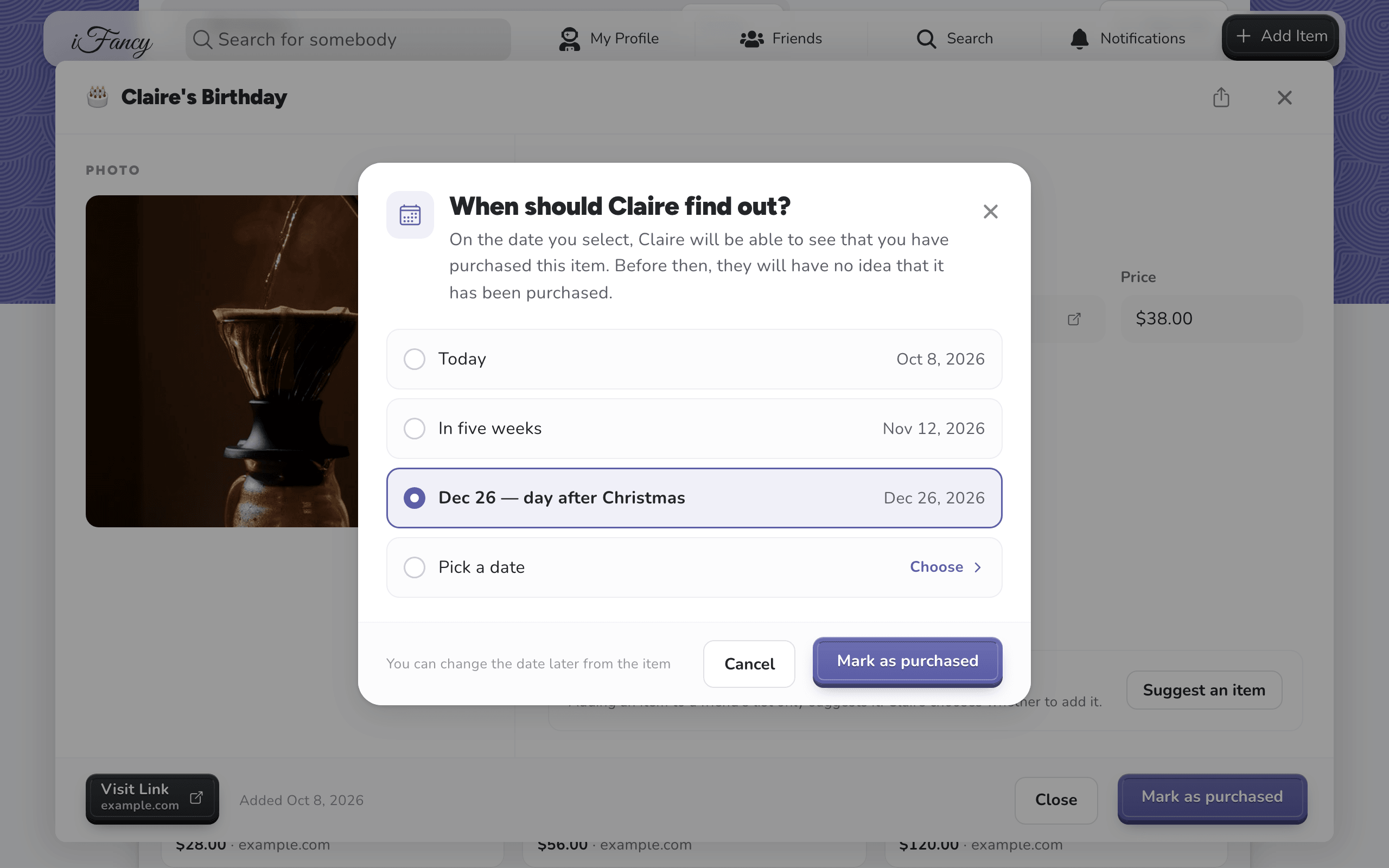Screen dimensions: 1389x868
Task: Open Notifications in the navigation bar
Action: 1127,39
